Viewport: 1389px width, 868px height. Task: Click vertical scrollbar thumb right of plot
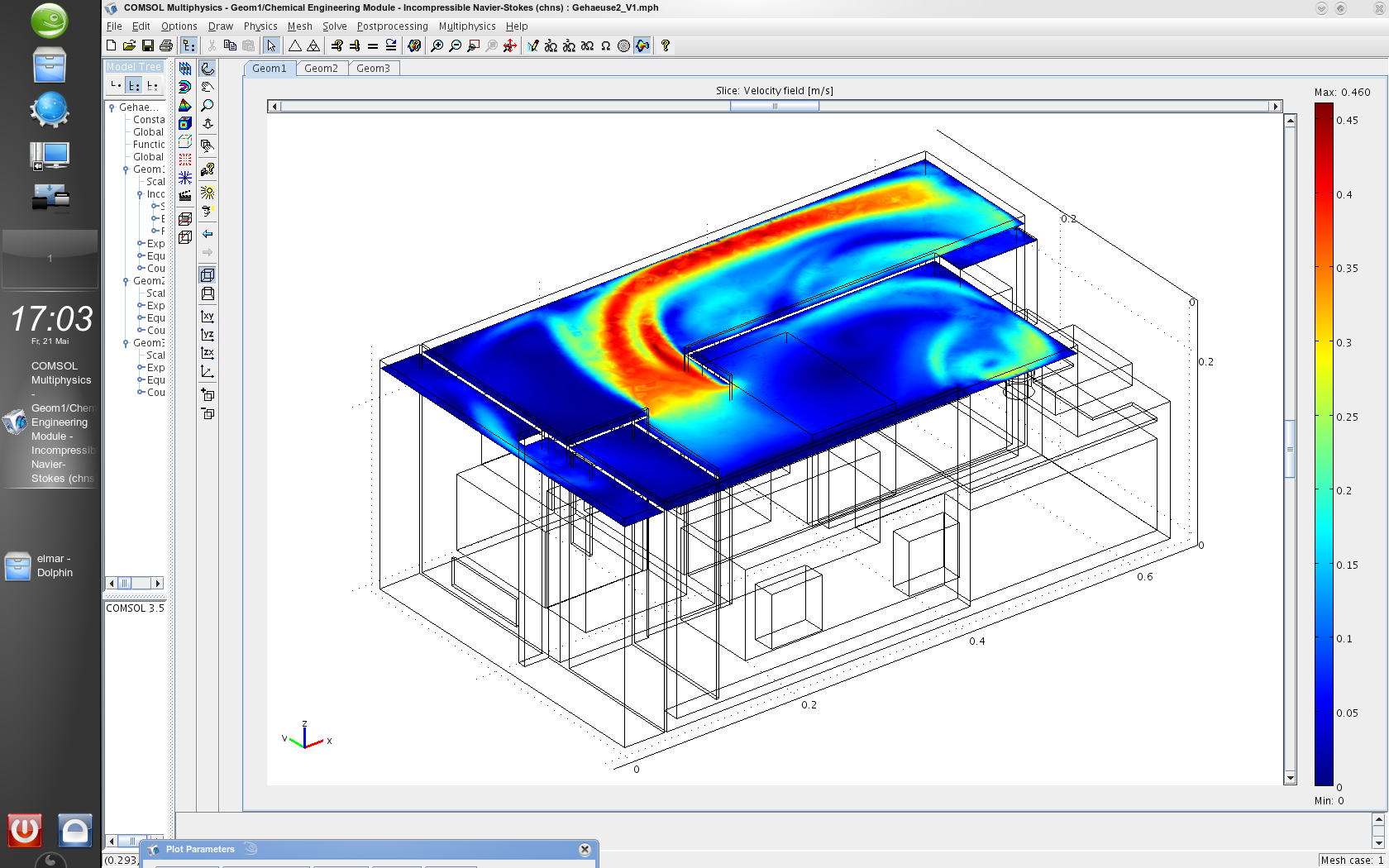coord(1290,449)
